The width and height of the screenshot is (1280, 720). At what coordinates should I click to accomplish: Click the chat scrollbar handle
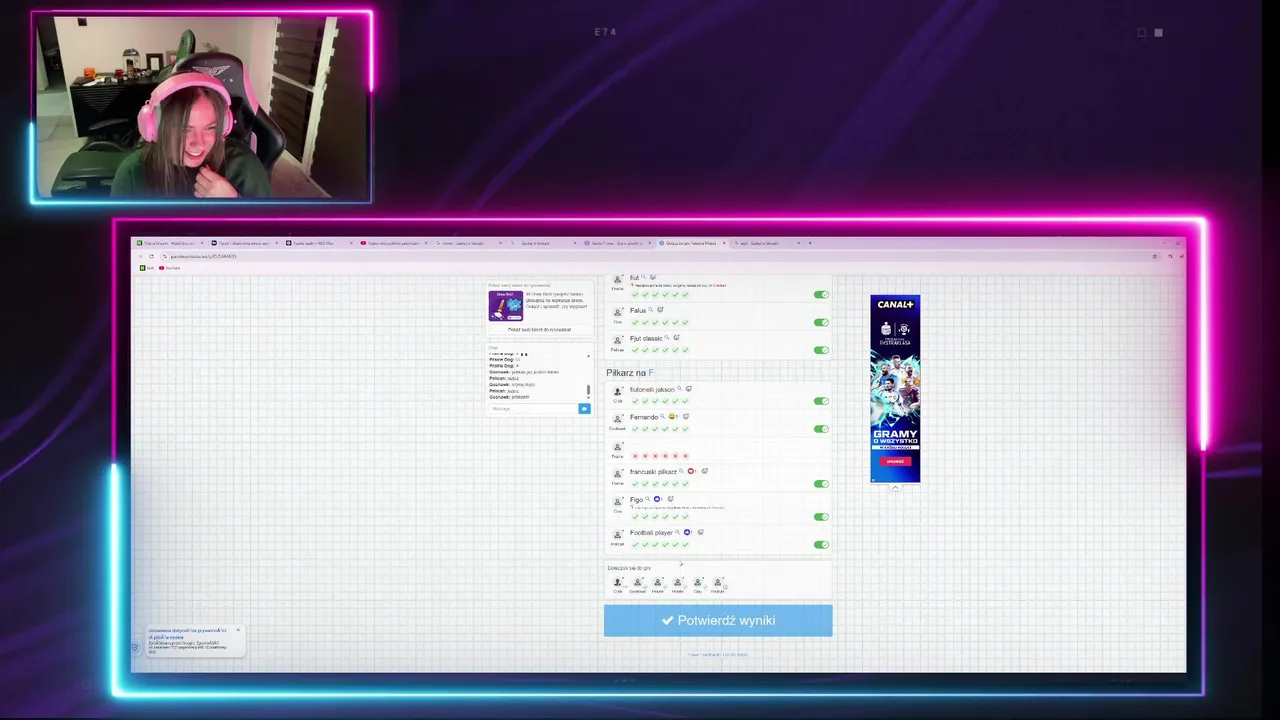[x=588, y=390]
